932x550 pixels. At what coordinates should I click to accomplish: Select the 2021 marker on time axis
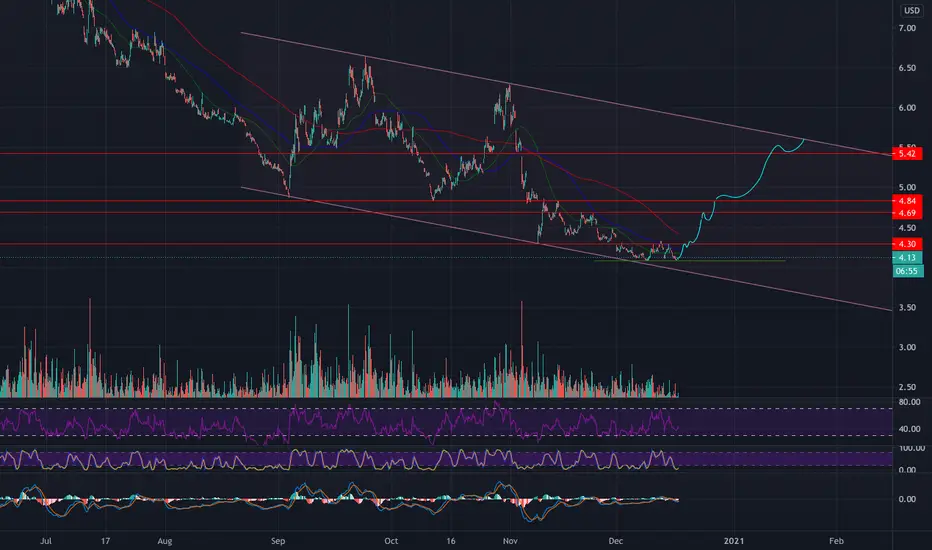click(x=733, y=541)
